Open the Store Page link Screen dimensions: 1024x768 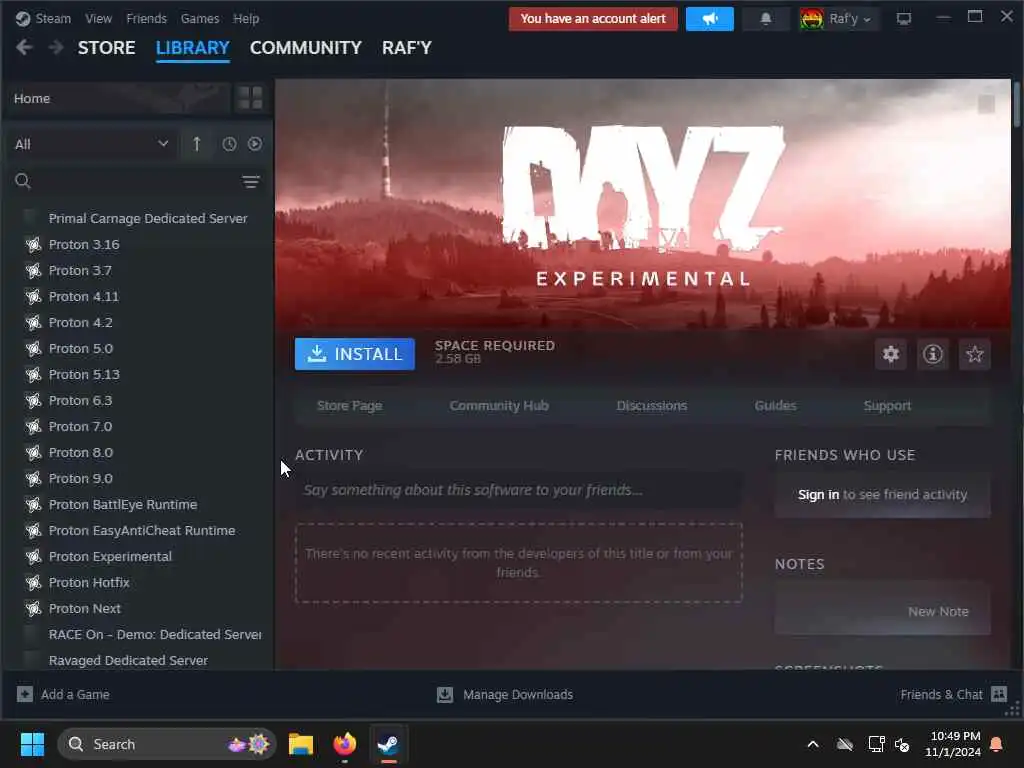pos(349,406)
